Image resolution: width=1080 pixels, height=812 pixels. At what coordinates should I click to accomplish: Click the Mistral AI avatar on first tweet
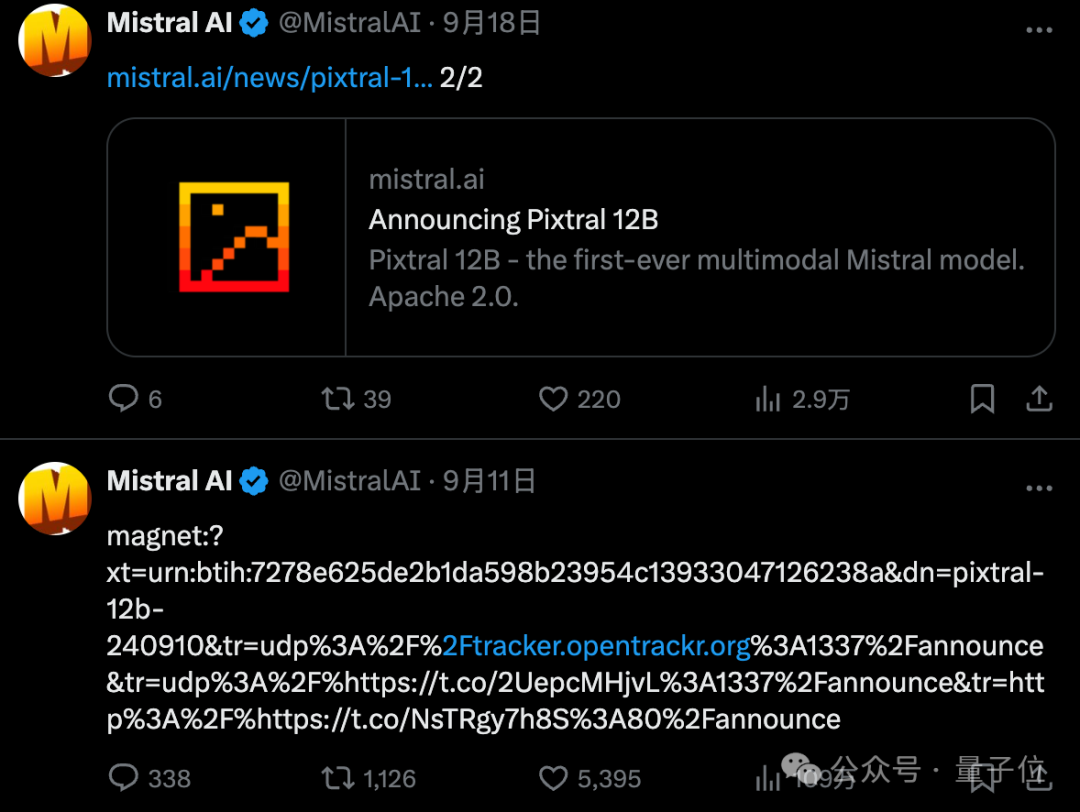(54, 40)
